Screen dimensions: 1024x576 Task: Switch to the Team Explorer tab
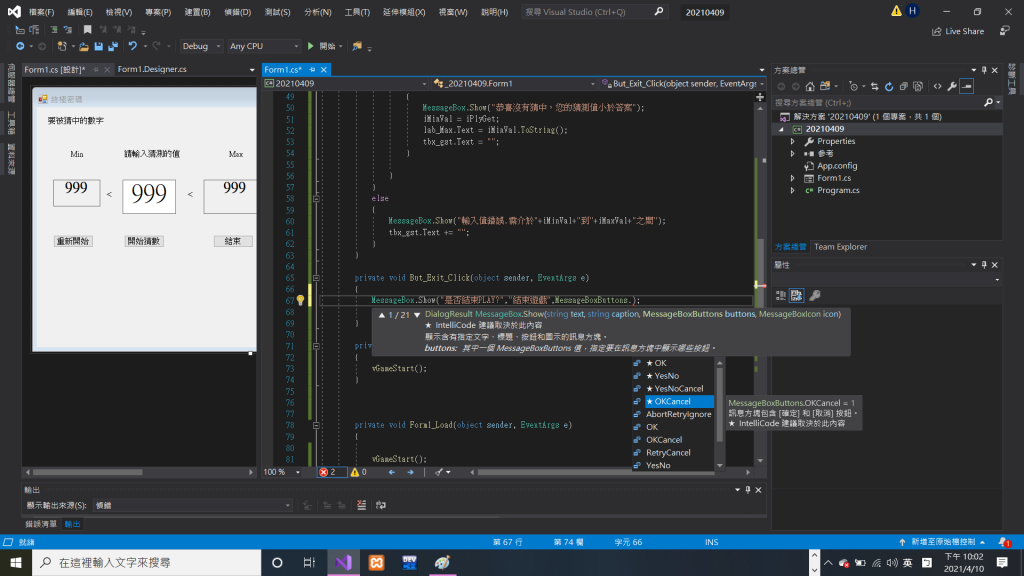tap(840, 246)
